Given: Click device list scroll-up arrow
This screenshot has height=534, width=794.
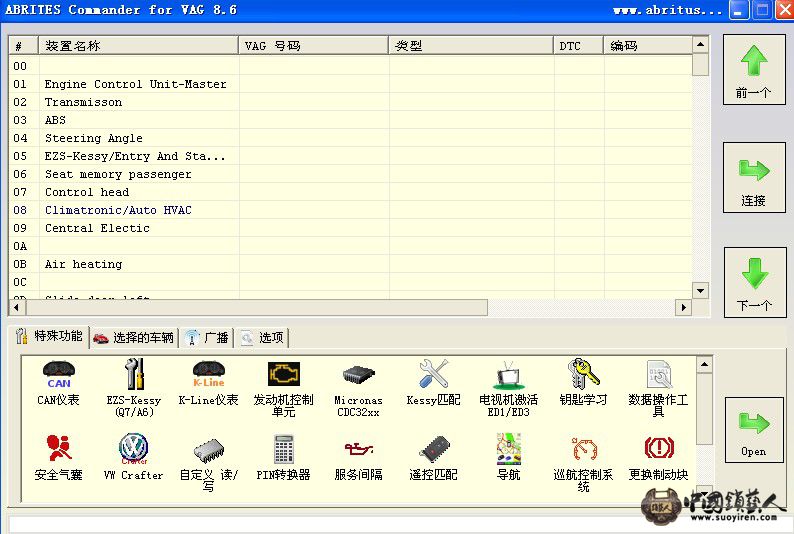Looking at the screenshot, I should click(700, 45).
